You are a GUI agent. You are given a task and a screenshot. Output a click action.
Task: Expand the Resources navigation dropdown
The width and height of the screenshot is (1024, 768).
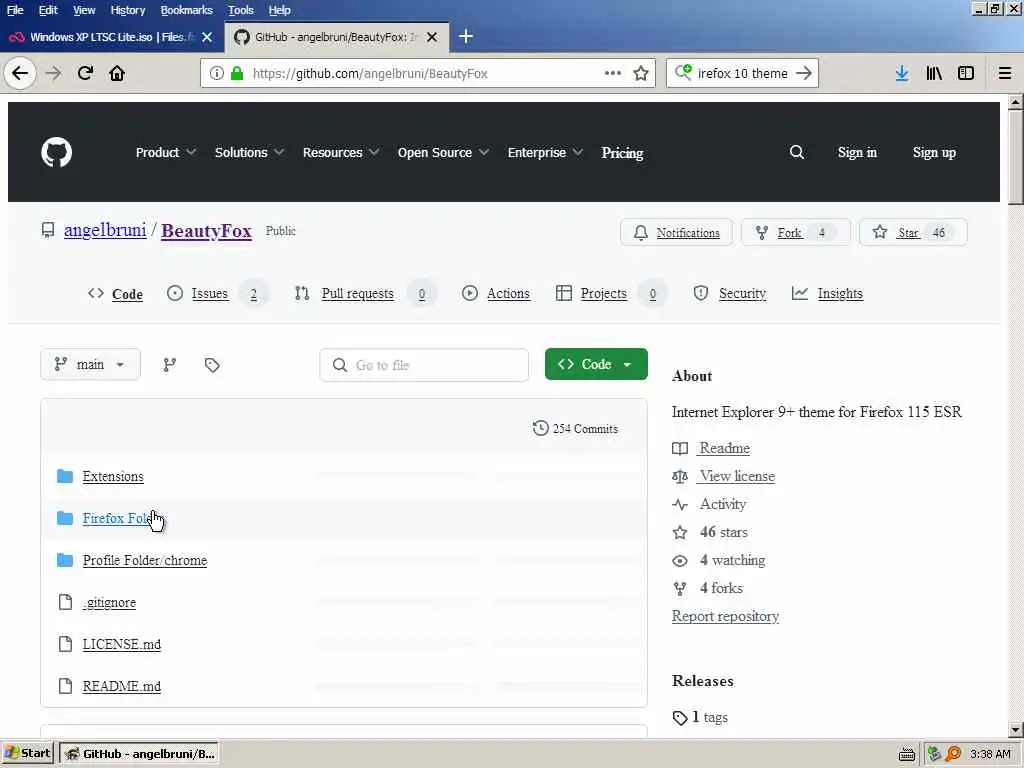click(340, 152)
